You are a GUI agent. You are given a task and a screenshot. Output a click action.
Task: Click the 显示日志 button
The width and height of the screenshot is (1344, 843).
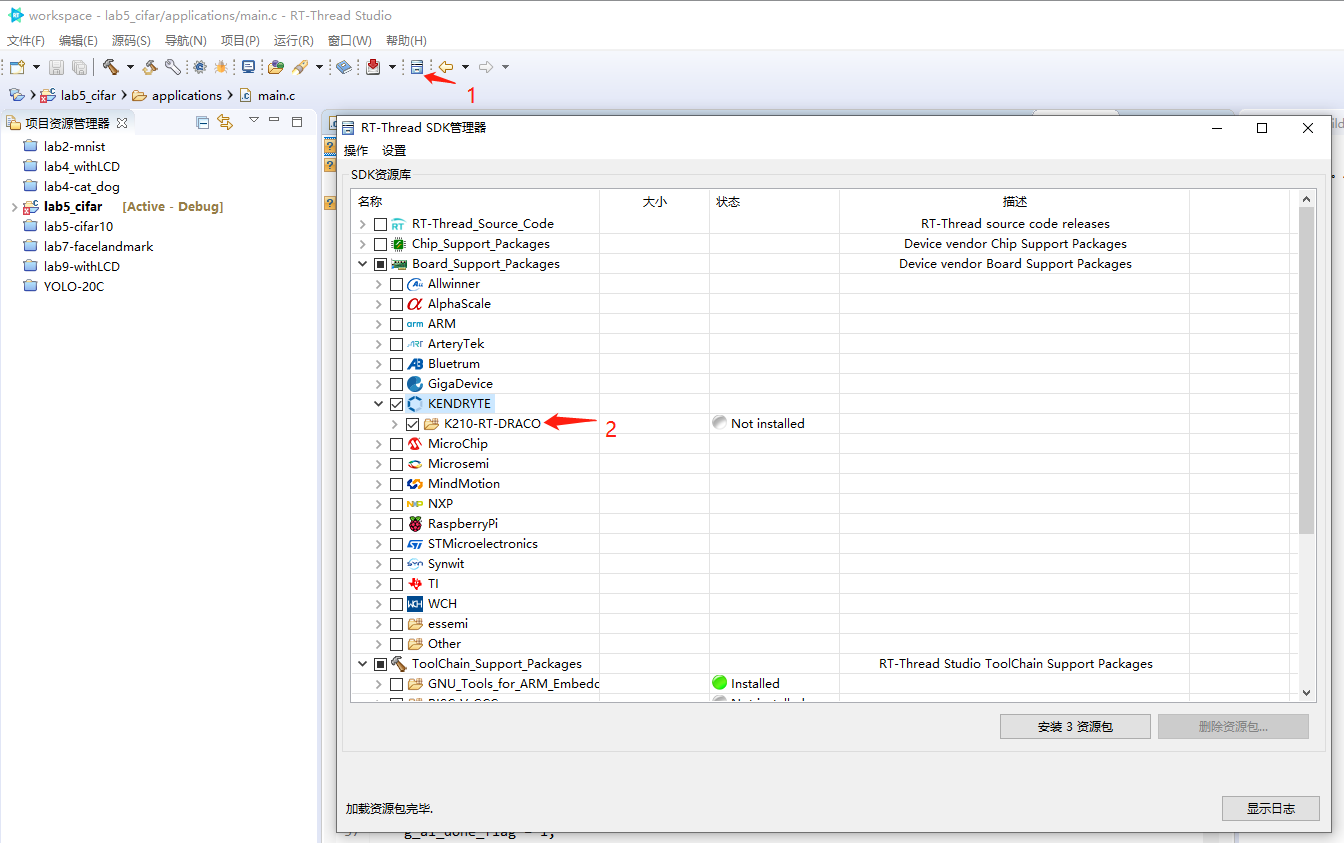(x=1271, y=809)
